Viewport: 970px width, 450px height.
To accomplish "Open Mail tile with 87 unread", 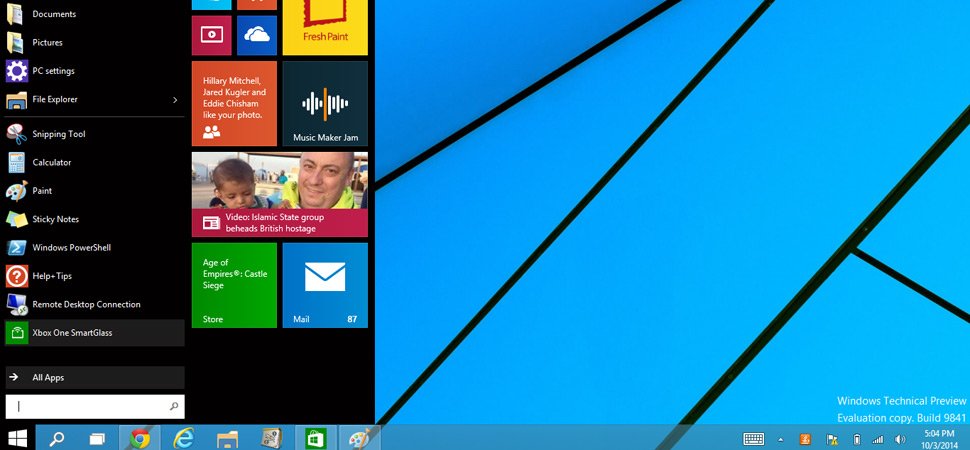I will pos(325,285).
